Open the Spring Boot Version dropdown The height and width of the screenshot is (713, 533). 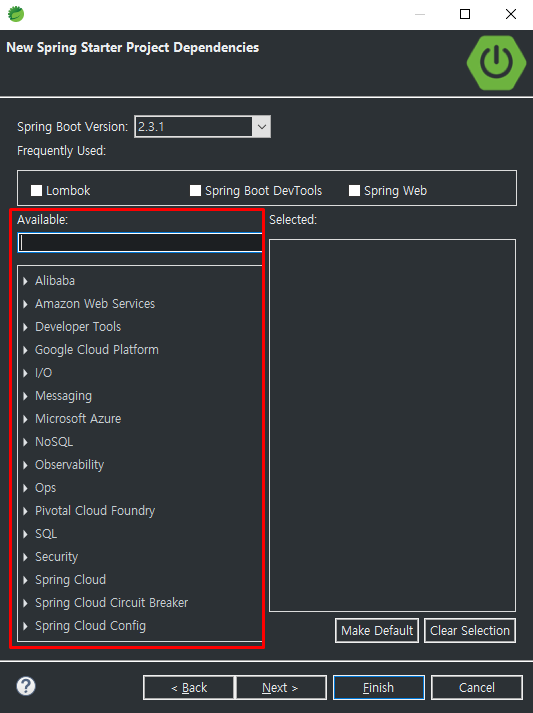261,126
